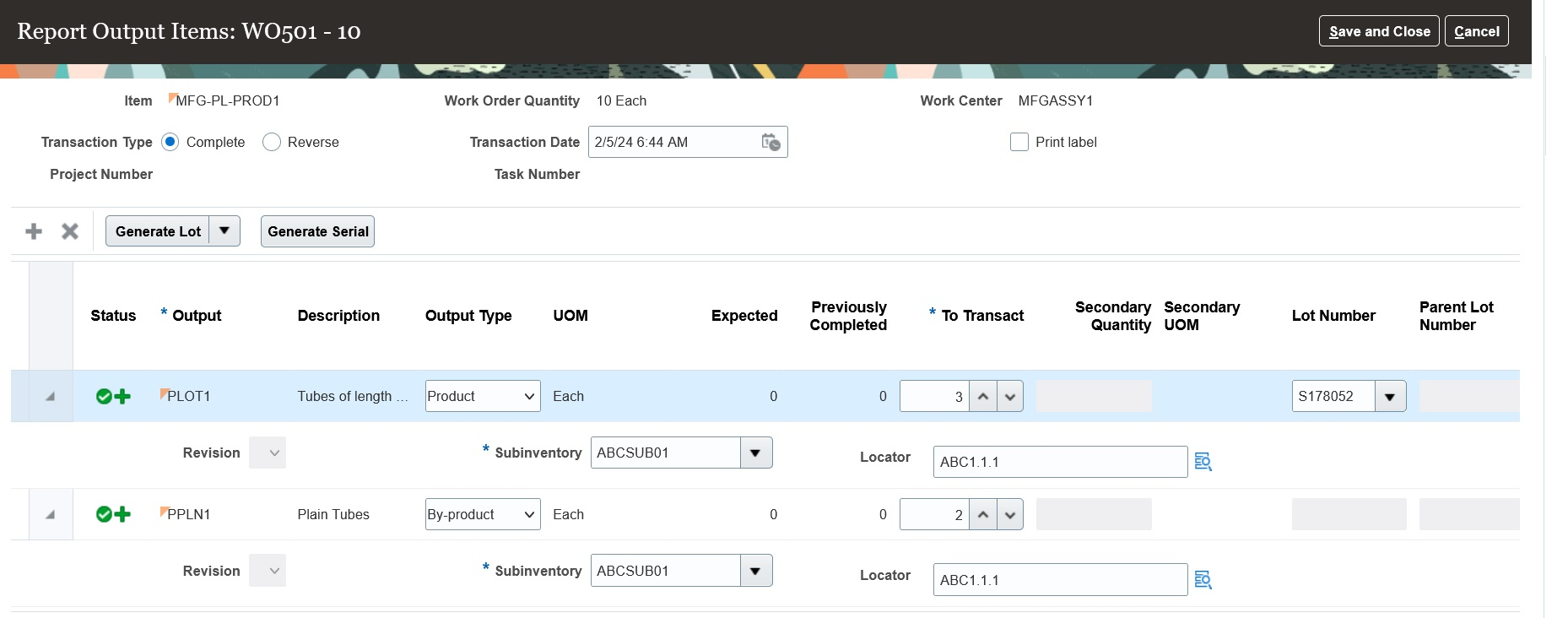The height and width of the screenshot is (618, 1568).
Task: Decrease To Transact quantity for PPLN1
Action: (1010, 514)
